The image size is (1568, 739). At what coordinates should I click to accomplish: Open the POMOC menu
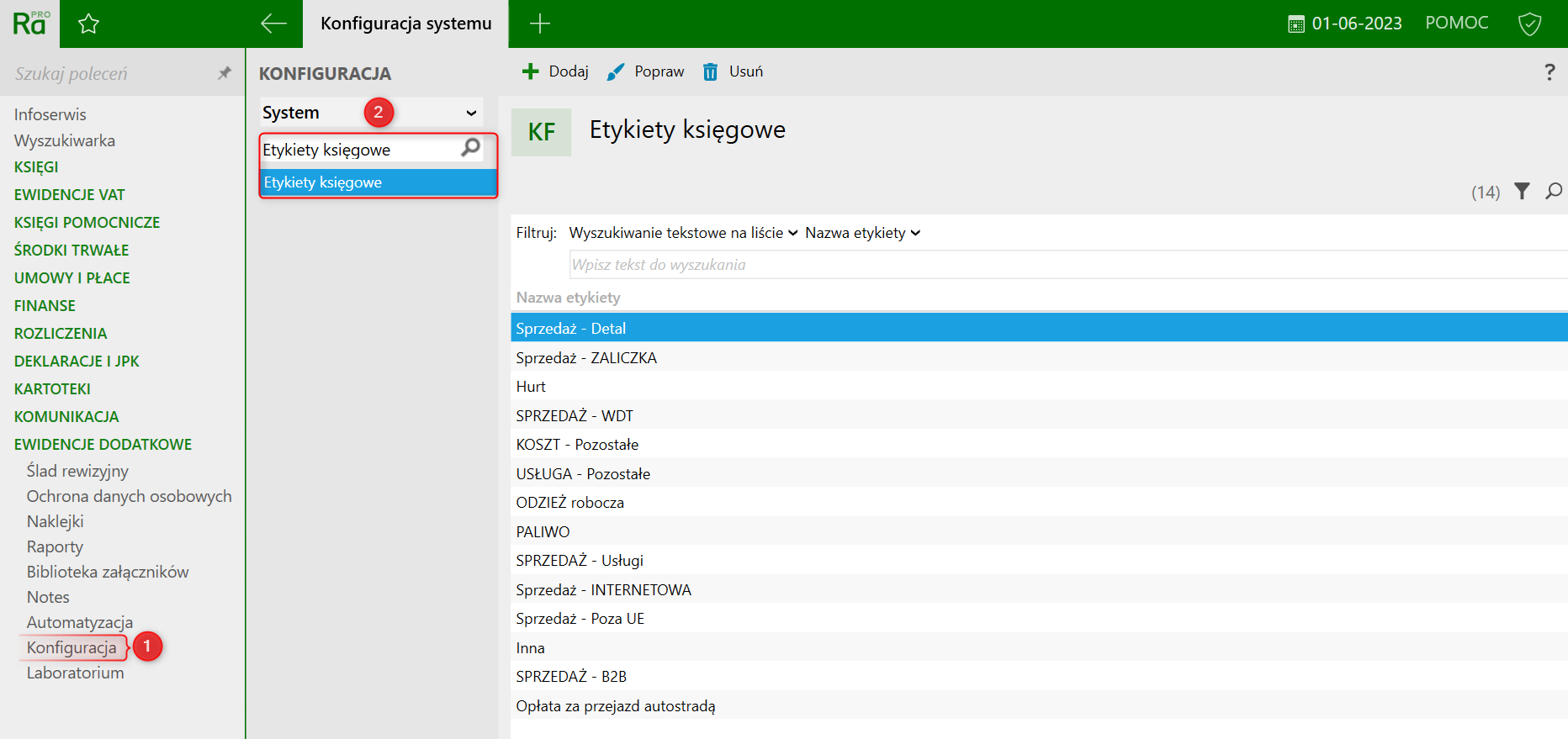tap(1456, 23)
